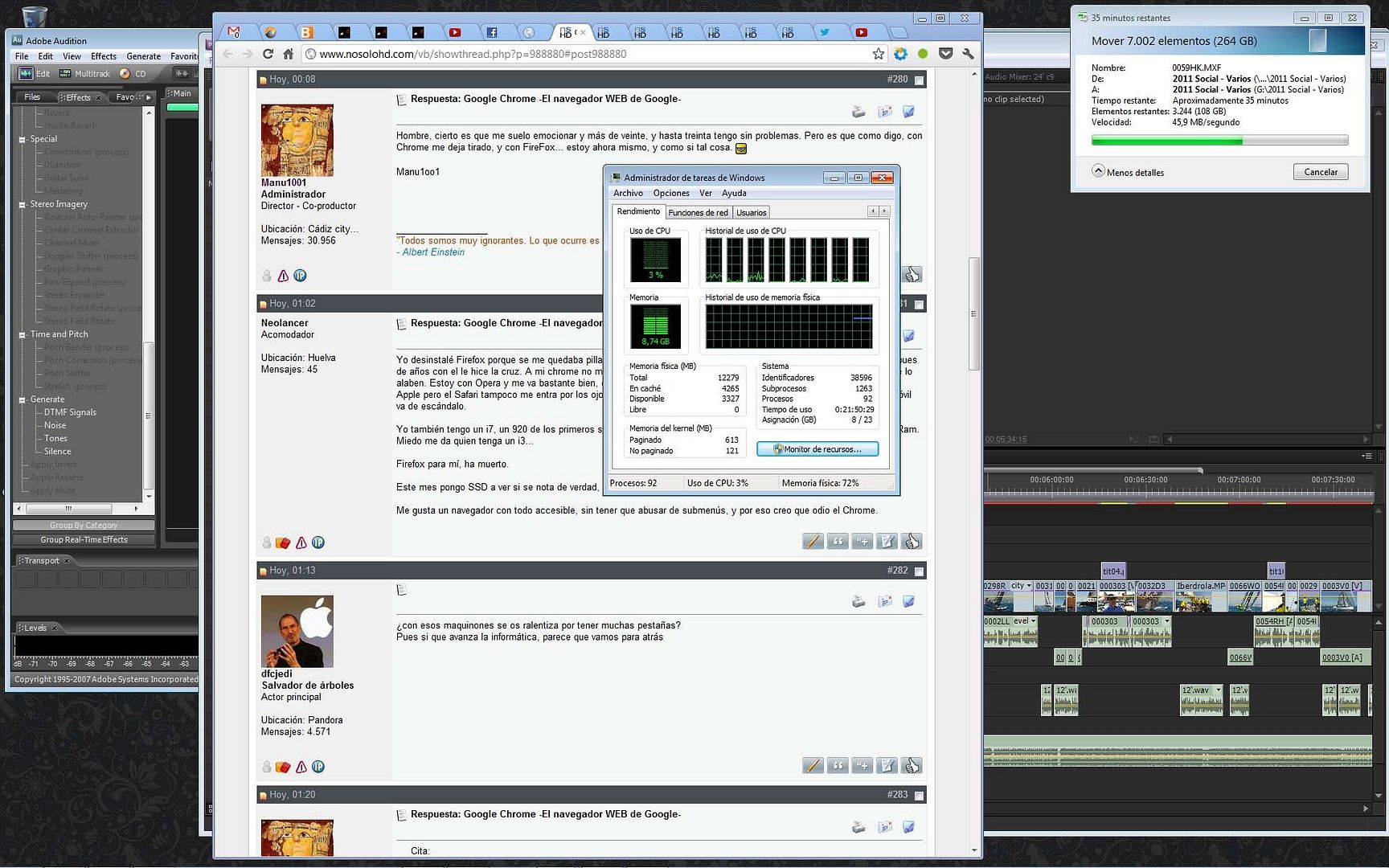The image size is (1389, 868).
Task: Open Effects menu in Adobe Audition
Action: coord(104,56)
